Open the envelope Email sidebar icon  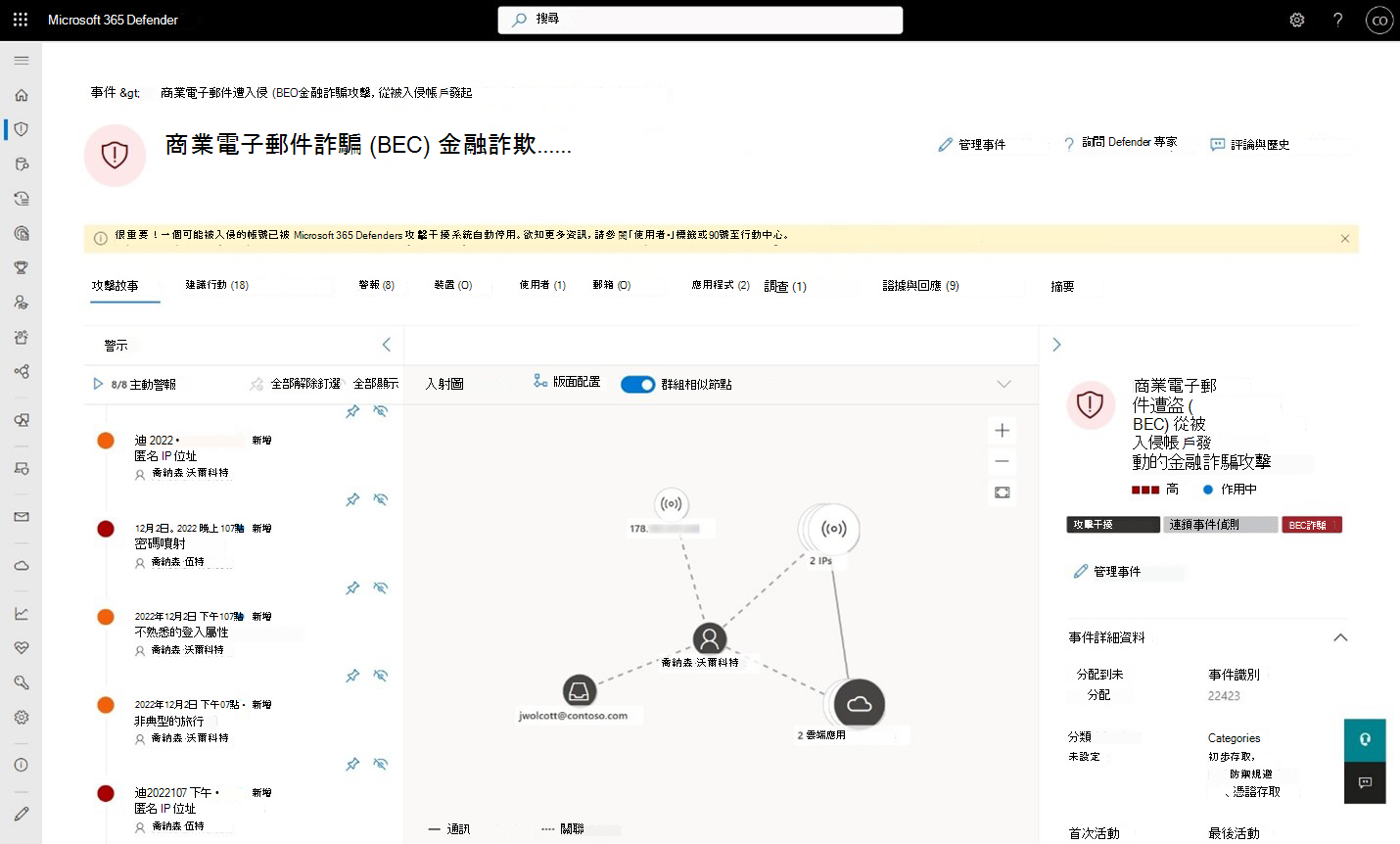click(22, 517)
